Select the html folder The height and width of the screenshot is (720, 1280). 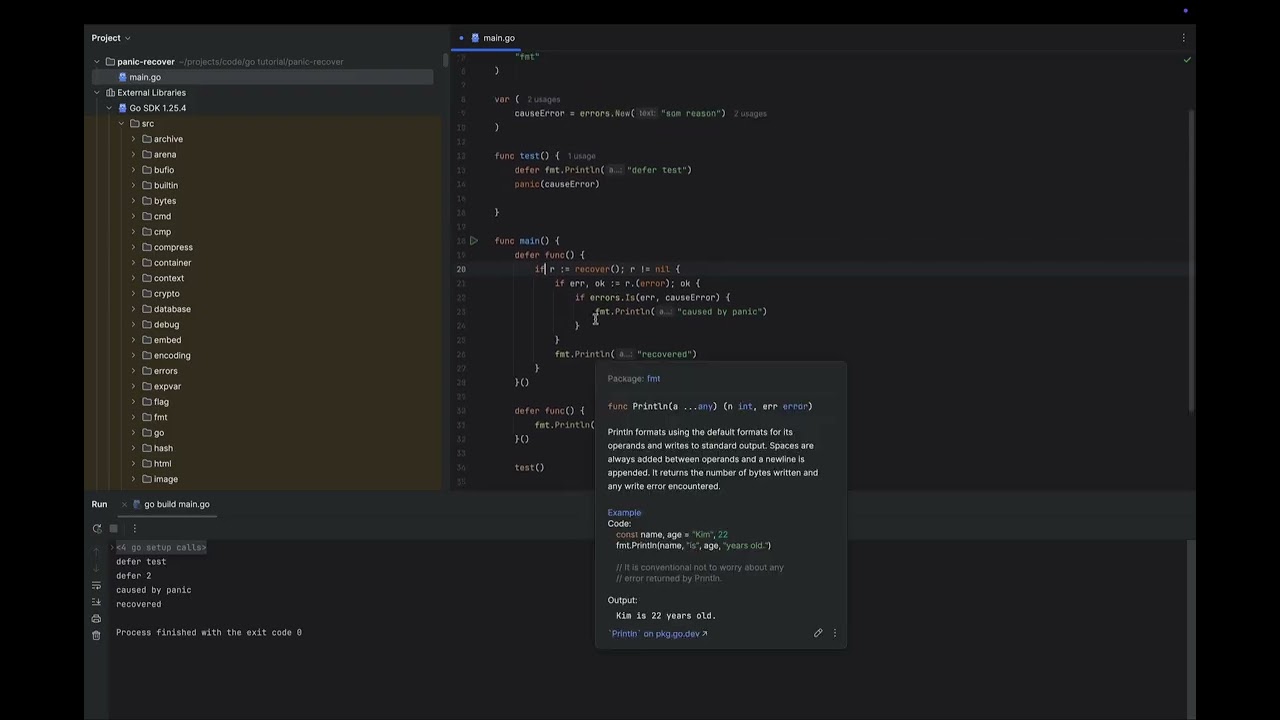(162, 464)
